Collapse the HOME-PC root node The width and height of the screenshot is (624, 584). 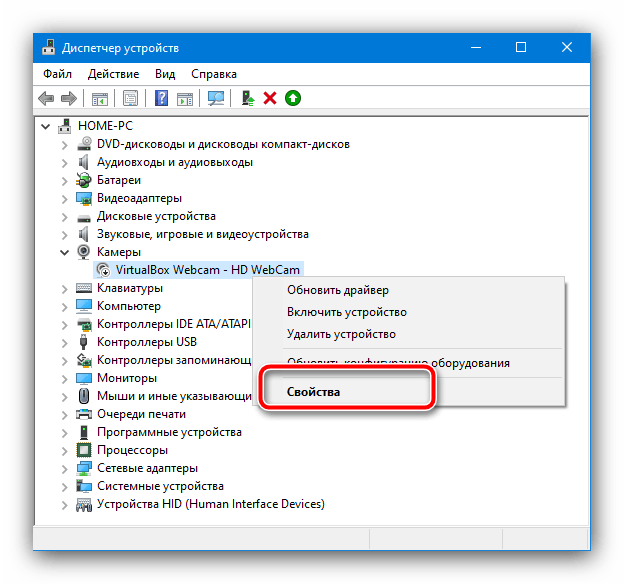click(x=46, y=127)
